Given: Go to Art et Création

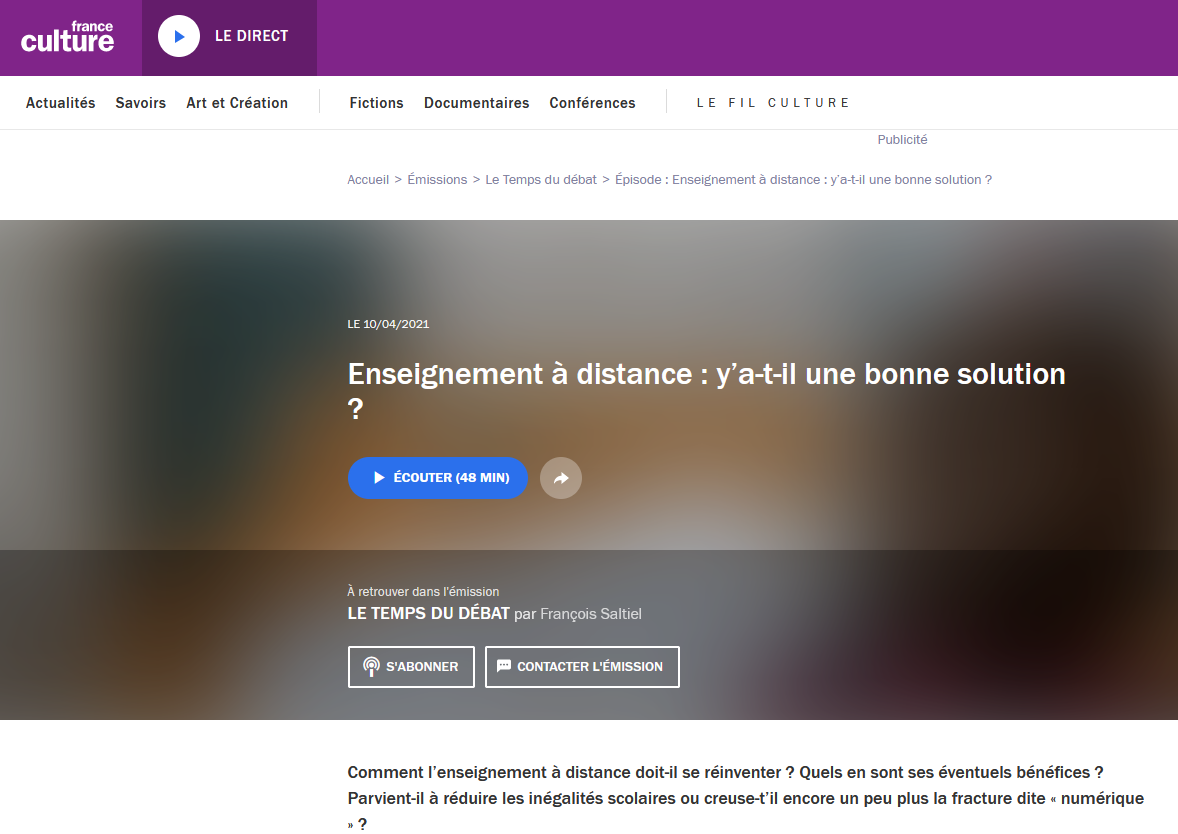Looking at the screenshot, I should click(237, 103).
